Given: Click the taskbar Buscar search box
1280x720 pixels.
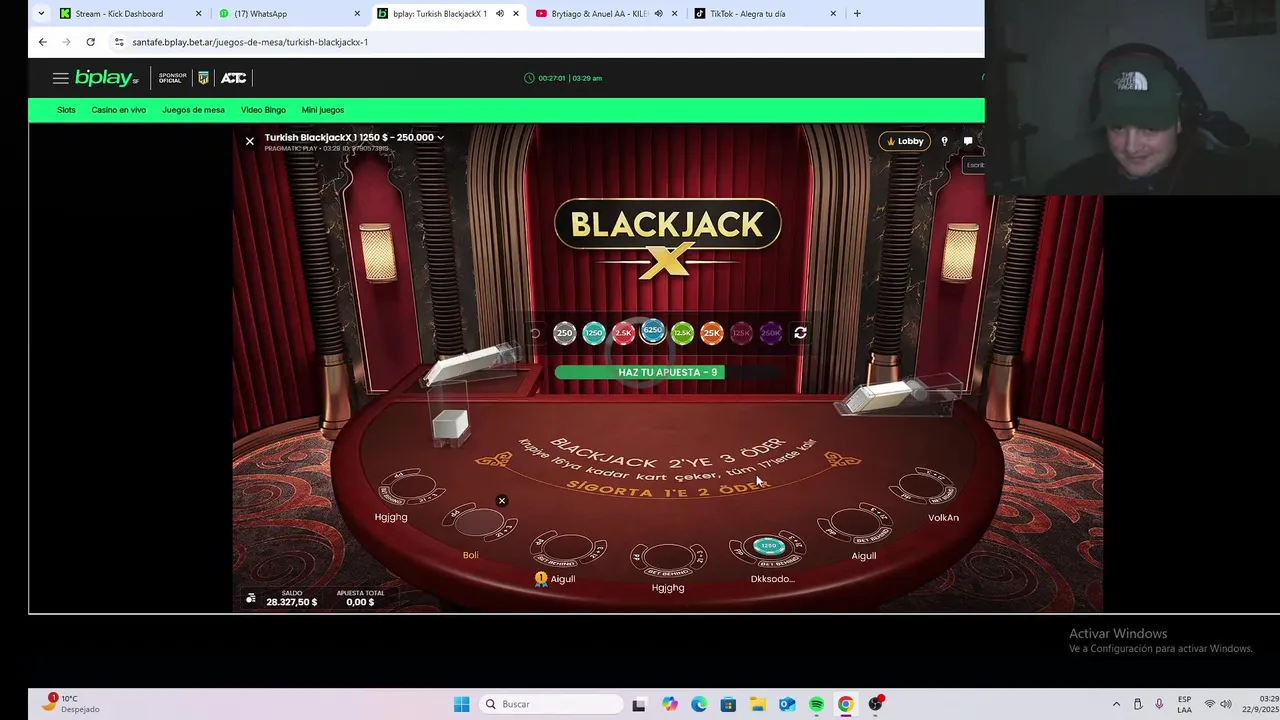Looking at the screenshot, I should [552, 704].
